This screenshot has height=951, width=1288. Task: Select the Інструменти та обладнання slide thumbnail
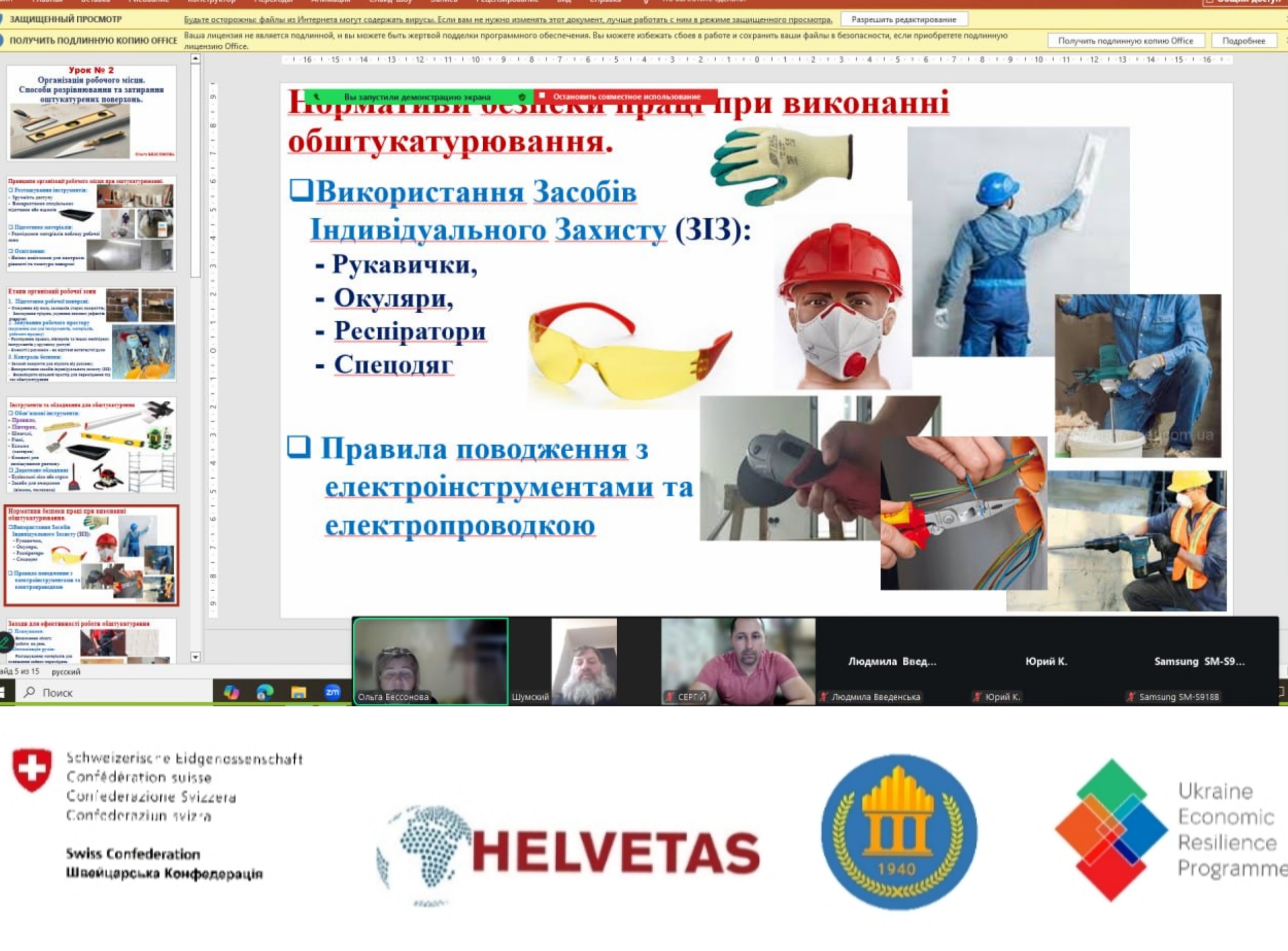(x=91, y=445)
